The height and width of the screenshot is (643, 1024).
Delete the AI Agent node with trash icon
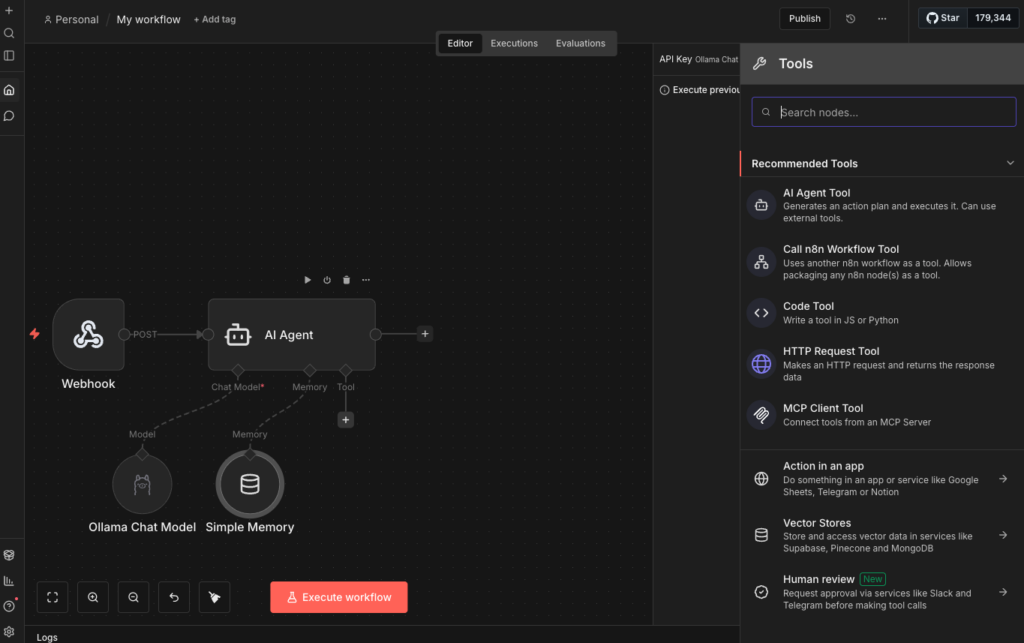click(346, 280)
